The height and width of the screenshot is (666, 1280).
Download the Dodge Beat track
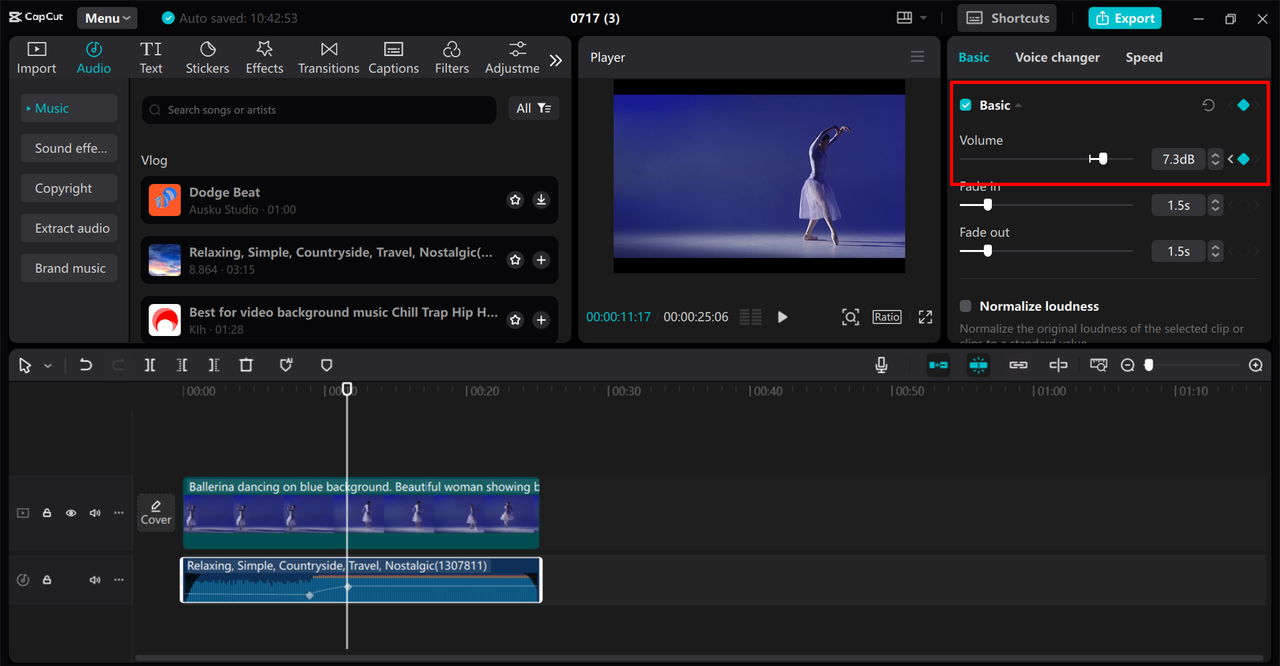coord(541,200)
